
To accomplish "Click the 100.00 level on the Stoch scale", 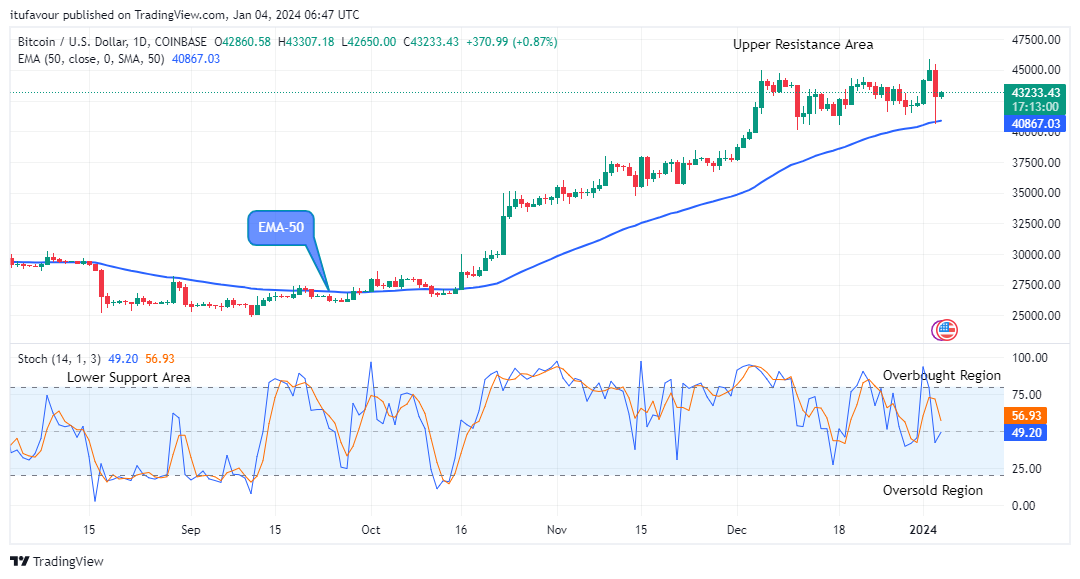I will (1030, 357).
